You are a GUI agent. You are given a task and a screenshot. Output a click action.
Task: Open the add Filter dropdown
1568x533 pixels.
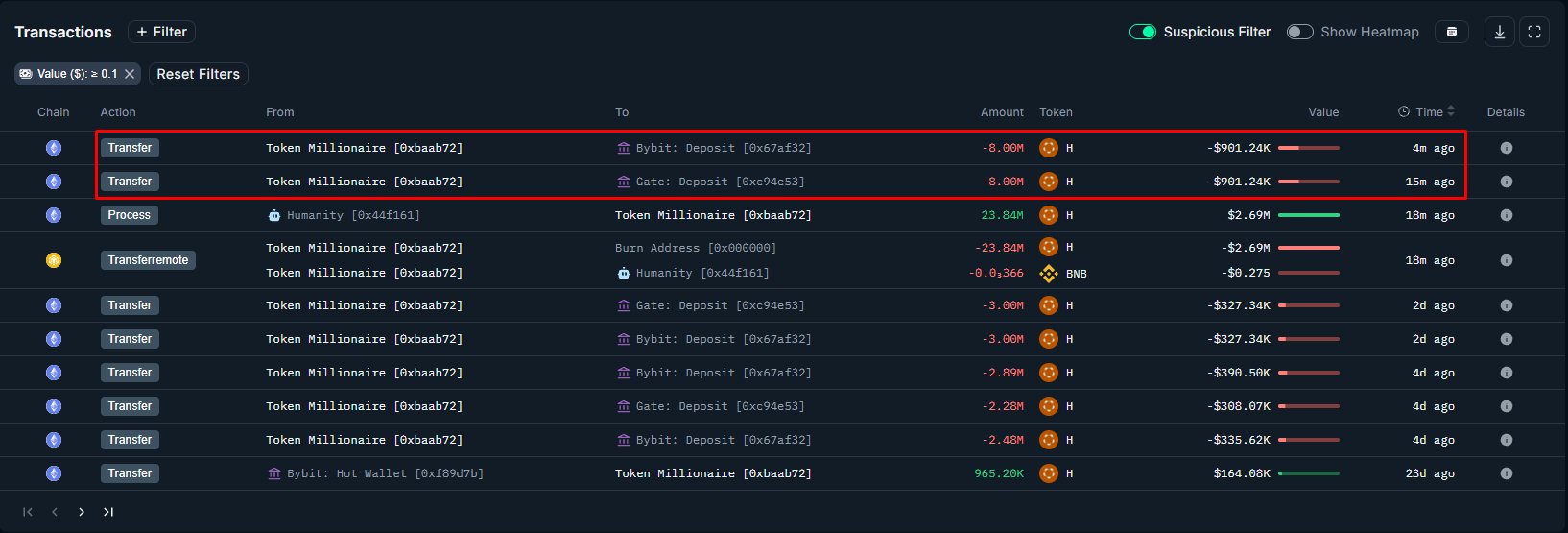[161, 32]
